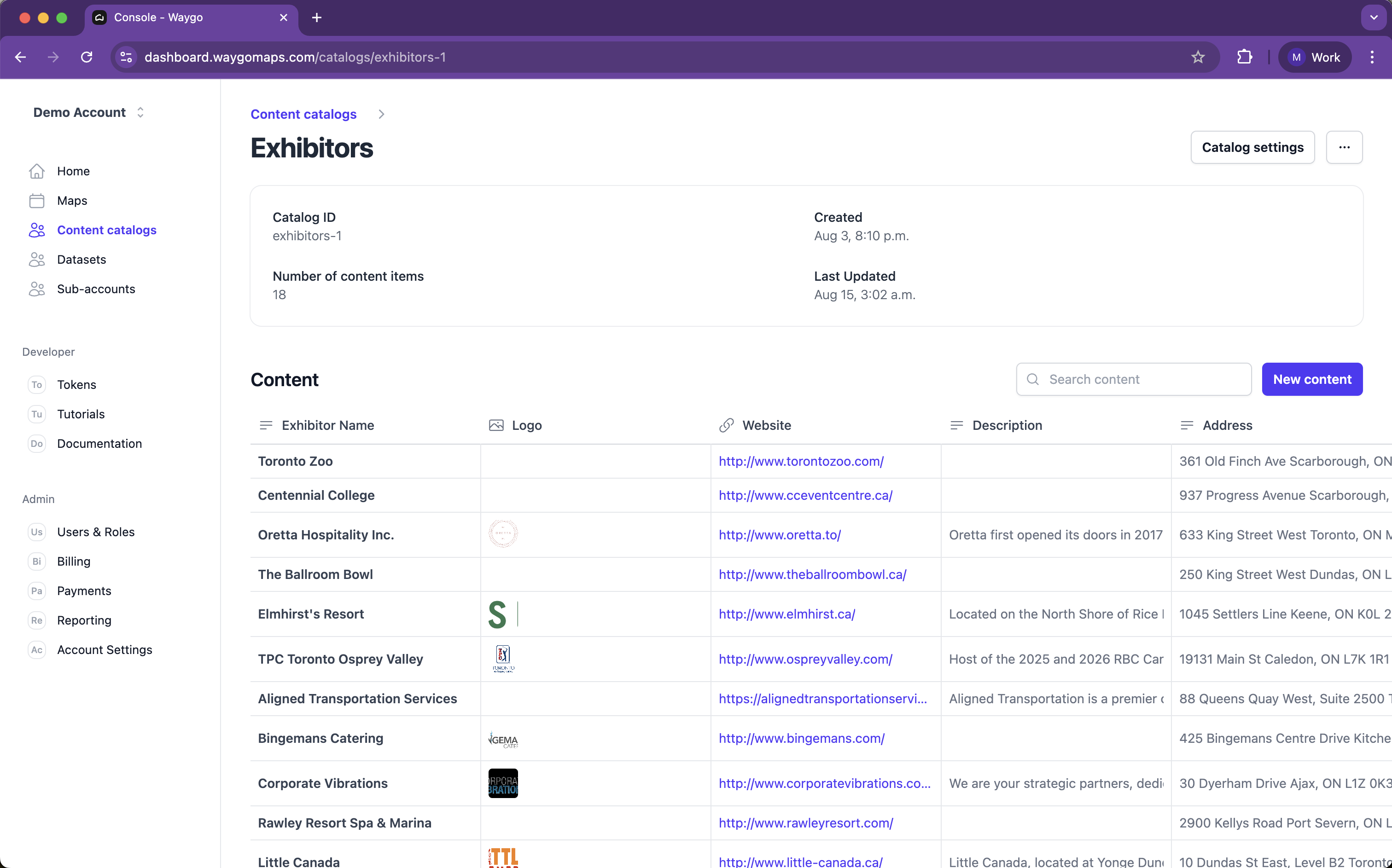Open the Chrome three-dot menu
The height and width of the screenshot is (868, 1392).
(x=1372, y=57)
